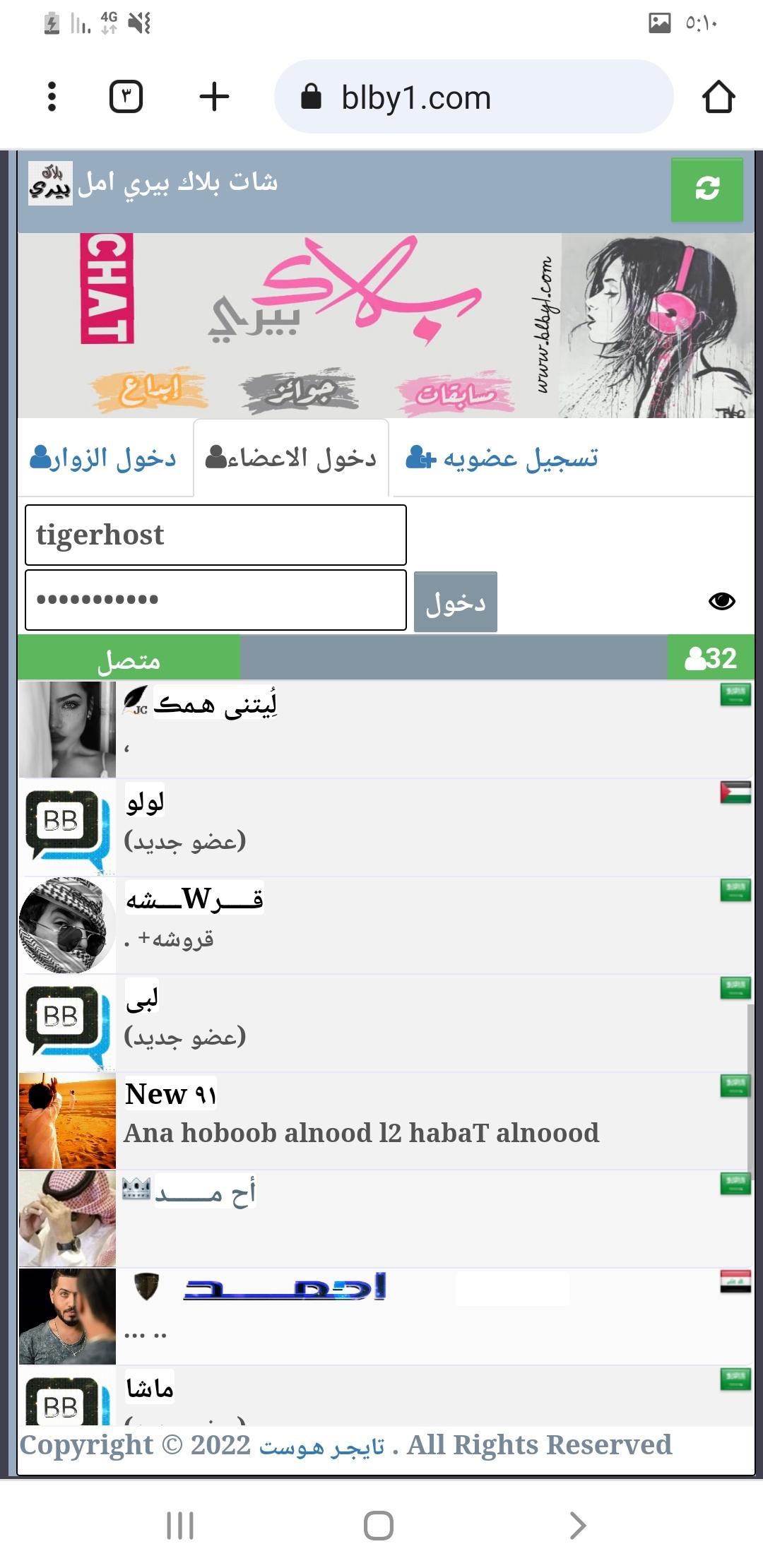Tap the padlock site security icon
This screenshot has width=763, height=1568.
pos(311,97)
